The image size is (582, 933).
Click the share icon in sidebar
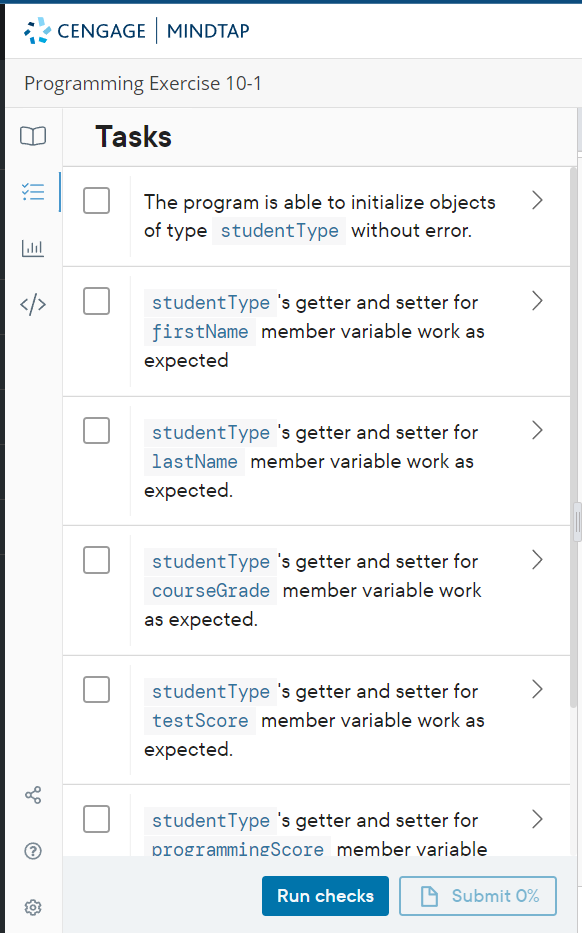click(x=33, y=795)
